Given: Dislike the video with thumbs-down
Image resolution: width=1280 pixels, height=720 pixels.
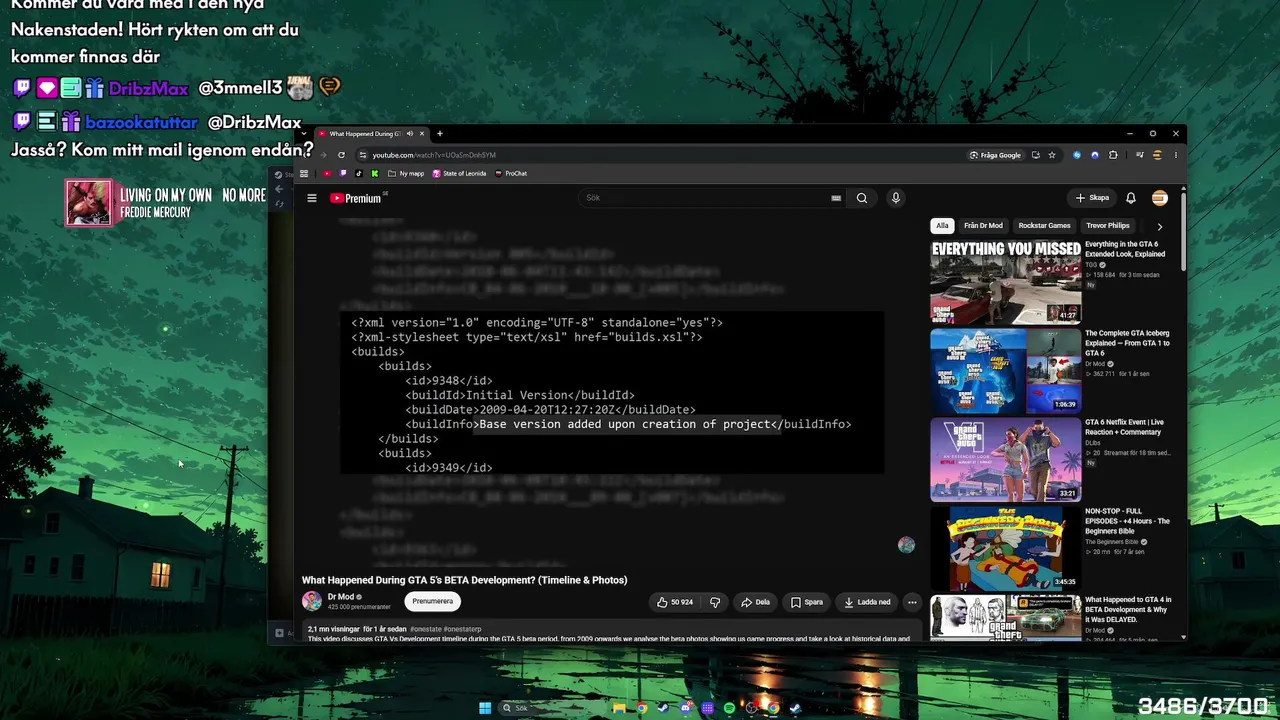Looking at the screenshot, I should [715, 602].
